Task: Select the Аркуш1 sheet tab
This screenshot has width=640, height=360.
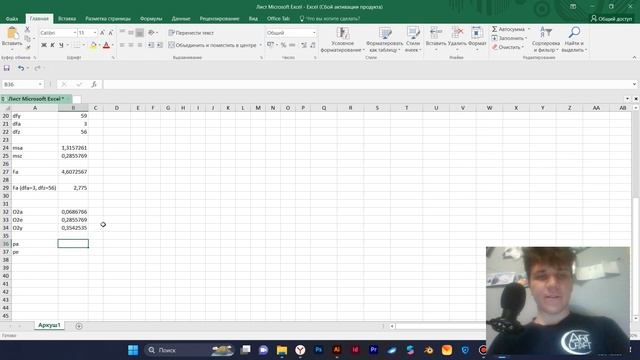Action: [x=49, y=325]
